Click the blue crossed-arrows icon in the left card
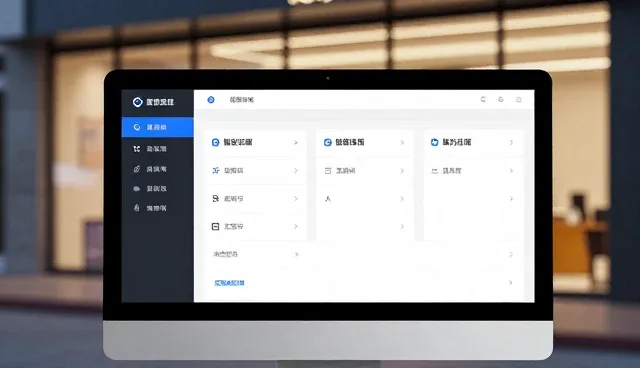640x368 pixels. [x=216, y=171]
